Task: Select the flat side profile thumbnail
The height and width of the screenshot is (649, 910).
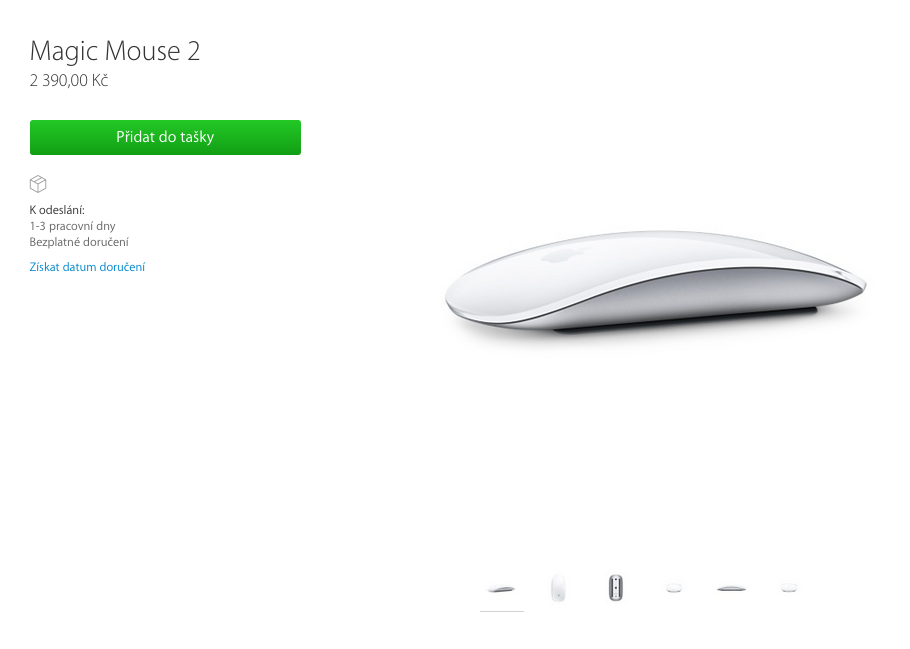Action: [731, 589]
